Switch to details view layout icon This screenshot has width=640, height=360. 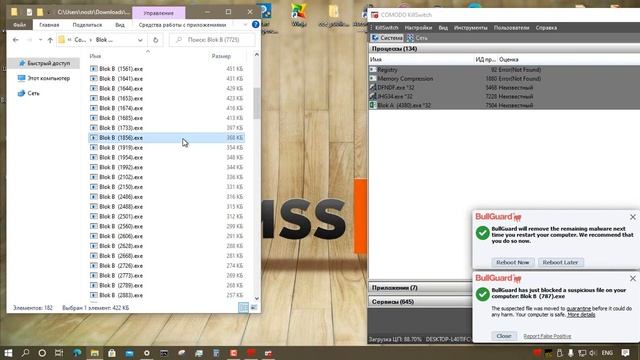[243, 308]
